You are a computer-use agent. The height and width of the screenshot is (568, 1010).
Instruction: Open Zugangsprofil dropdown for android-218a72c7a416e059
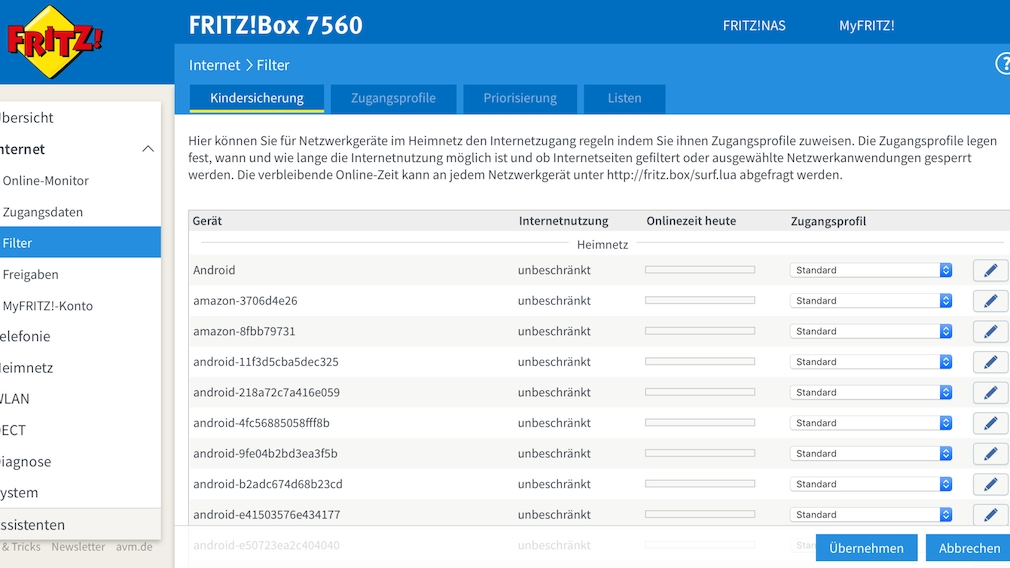click(871, 392)
